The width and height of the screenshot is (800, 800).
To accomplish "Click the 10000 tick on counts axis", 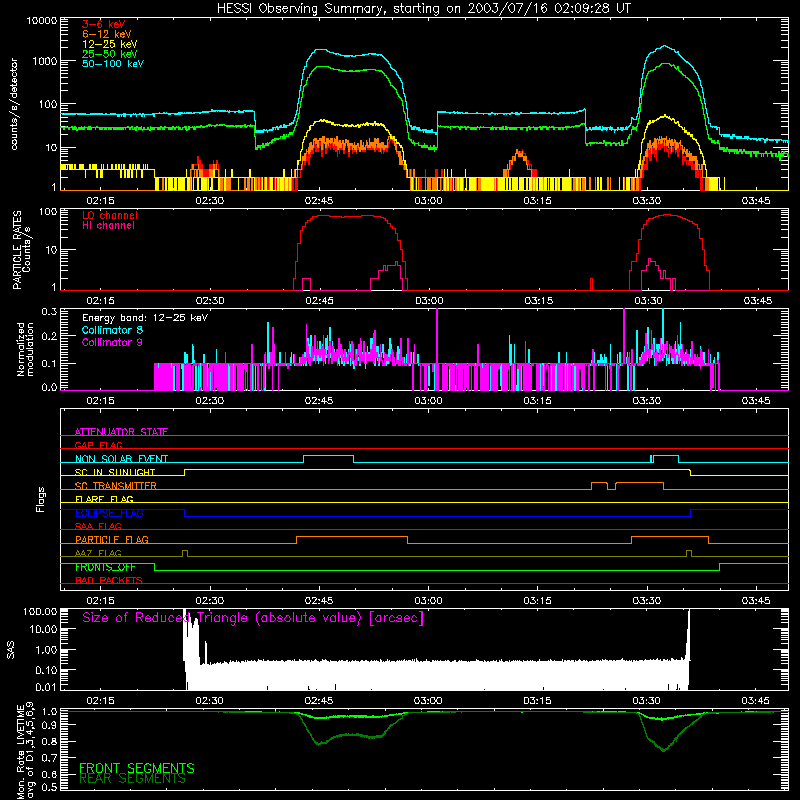I will (42, 21).
